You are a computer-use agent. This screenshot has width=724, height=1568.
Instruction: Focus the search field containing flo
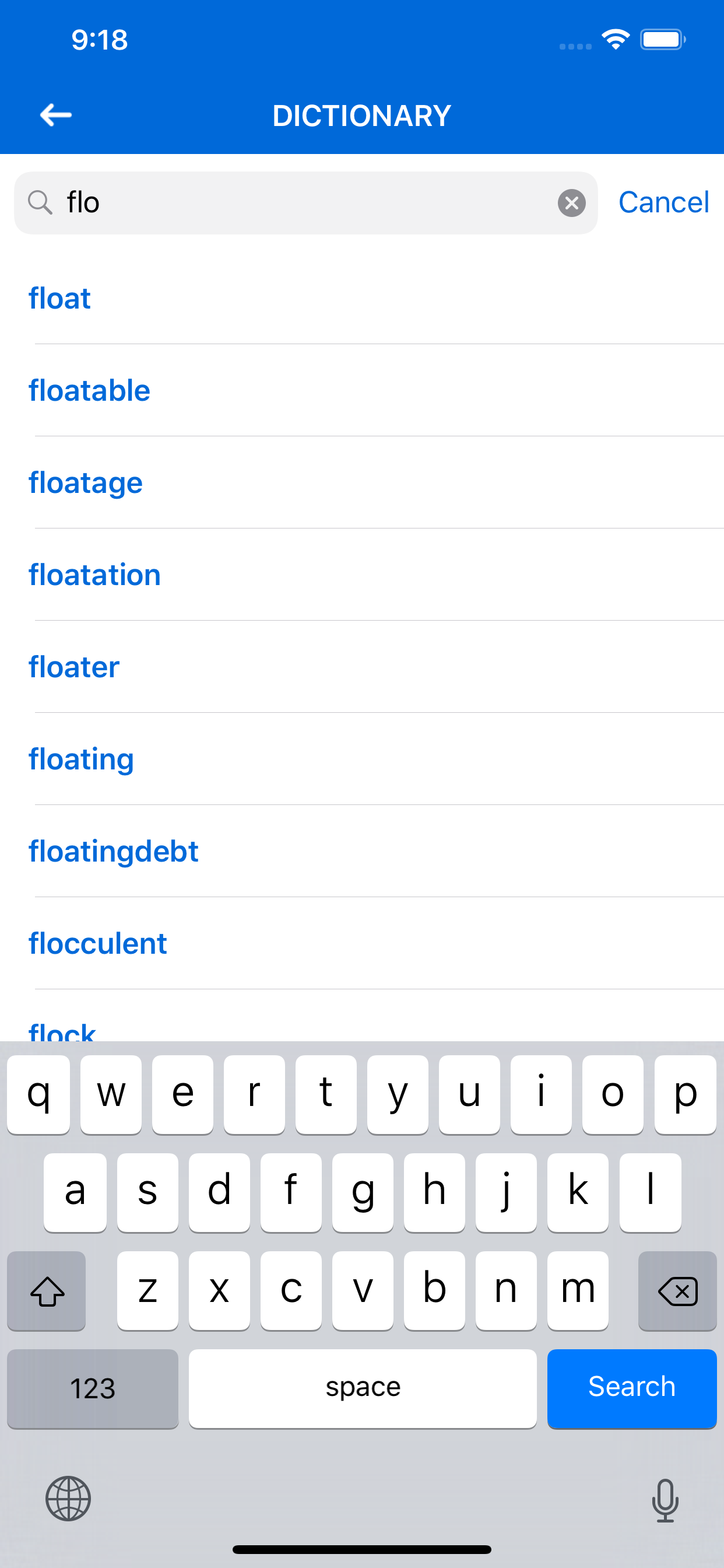(305, 202)
